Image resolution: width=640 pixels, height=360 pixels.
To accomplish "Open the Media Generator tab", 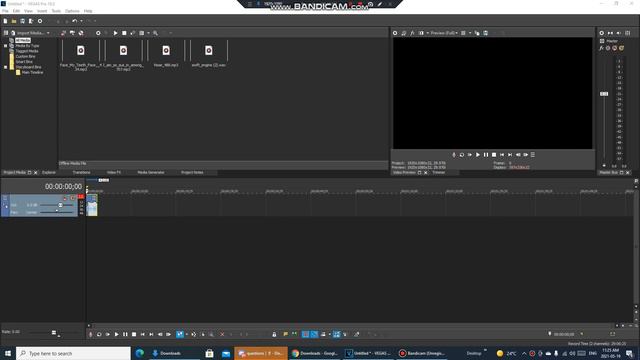I will coord(151,173).
